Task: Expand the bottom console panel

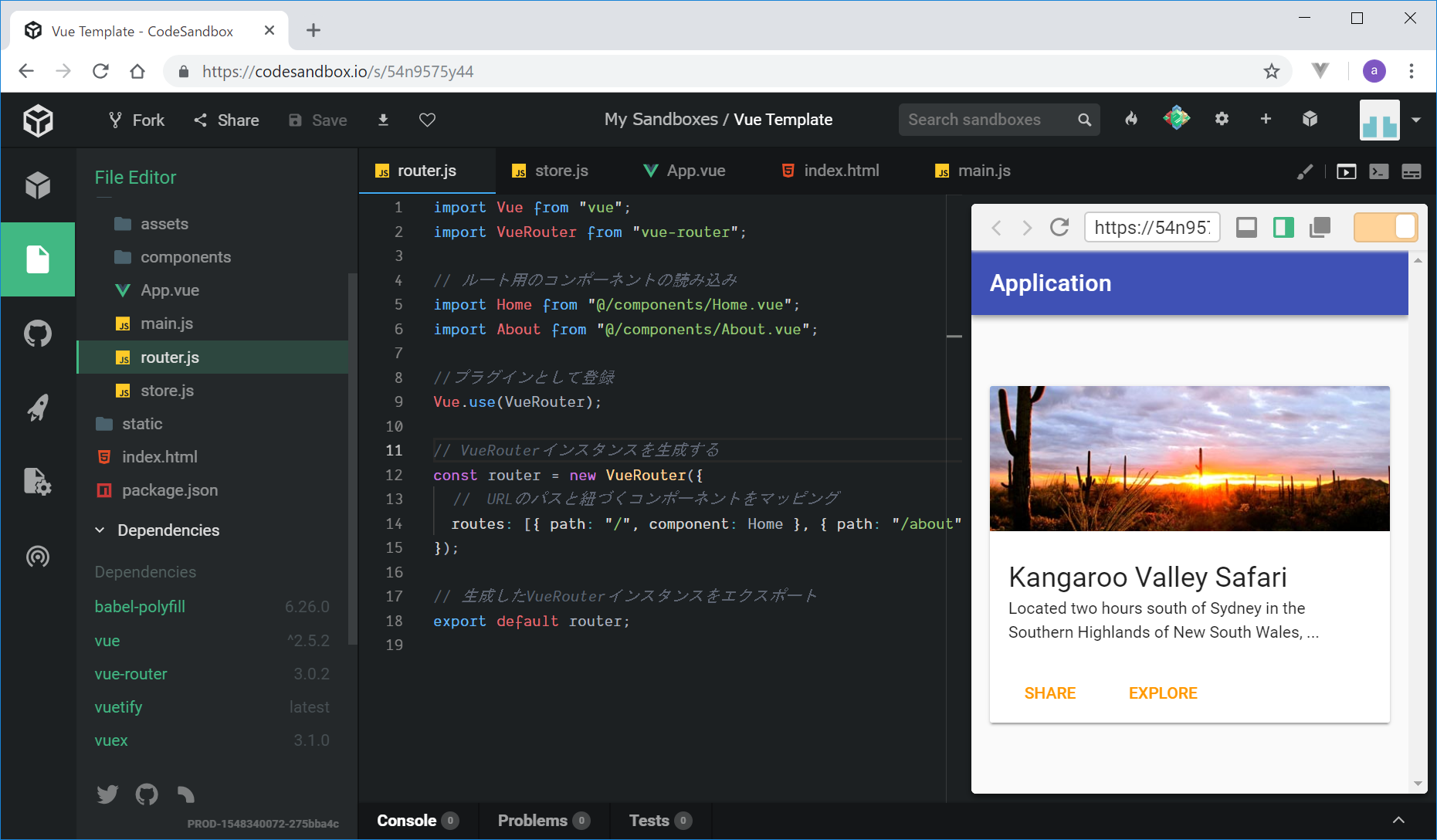Action: (x=1398, y=820)
